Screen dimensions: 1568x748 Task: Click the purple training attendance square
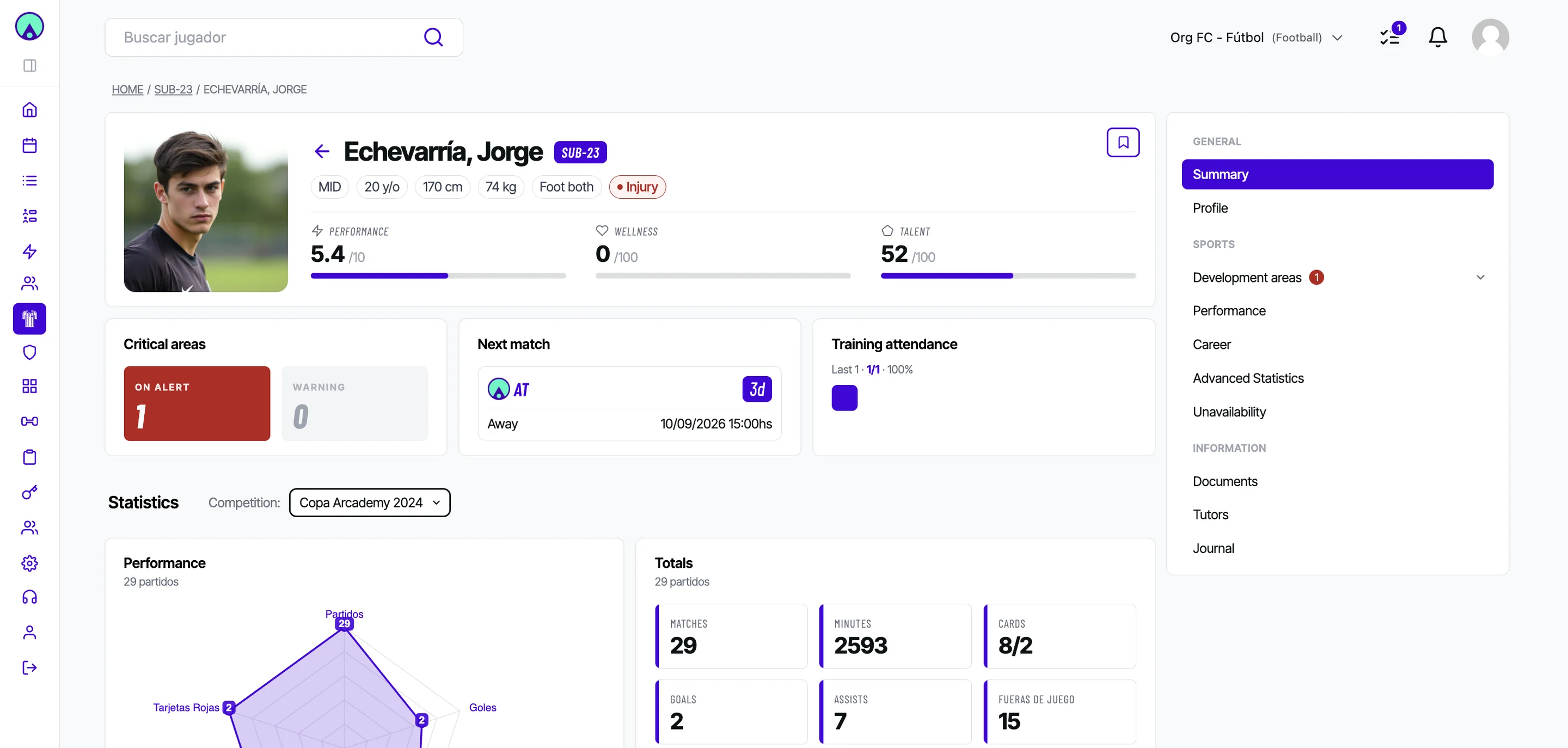844,397
